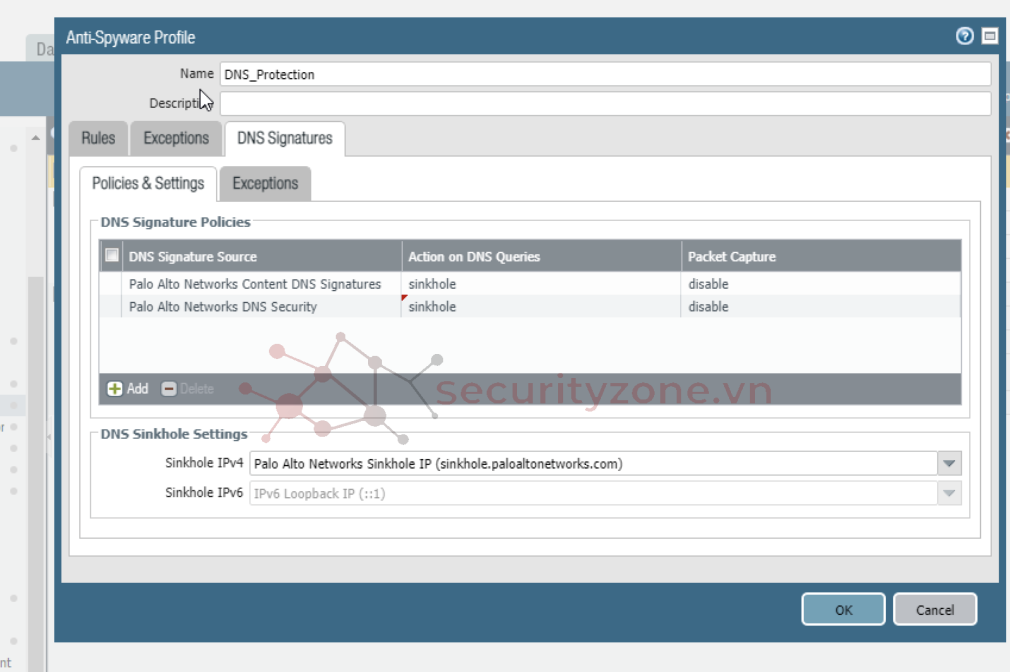Viewport: 1010px width, 672px height.
Task: Sort by DNS Signature Source column header
Action: pos(262,257)
